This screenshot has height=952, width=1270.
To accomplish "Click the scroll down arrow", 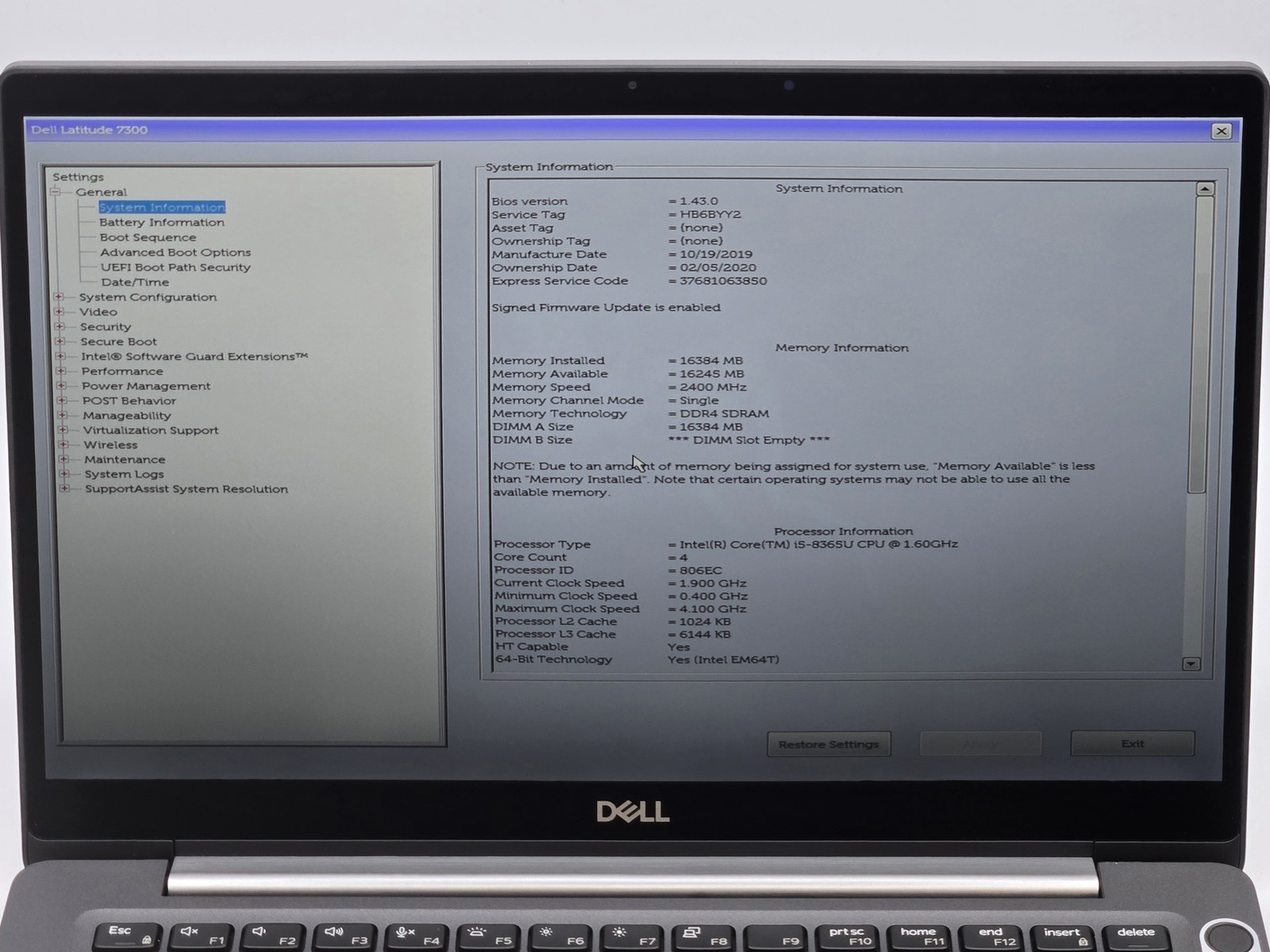I will (x=1191, y=664).
